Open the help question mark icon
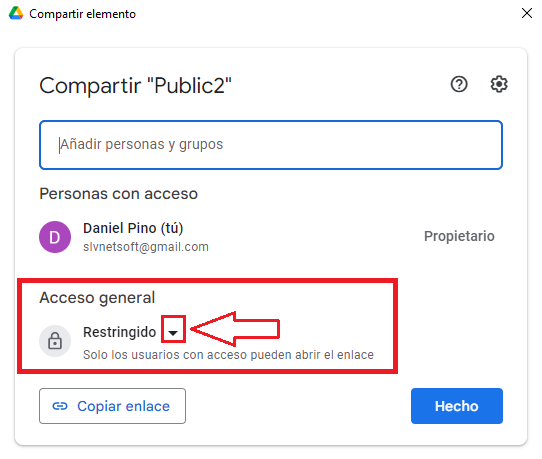542x459 pixels. pyautogui.click(x=459, y=84)
